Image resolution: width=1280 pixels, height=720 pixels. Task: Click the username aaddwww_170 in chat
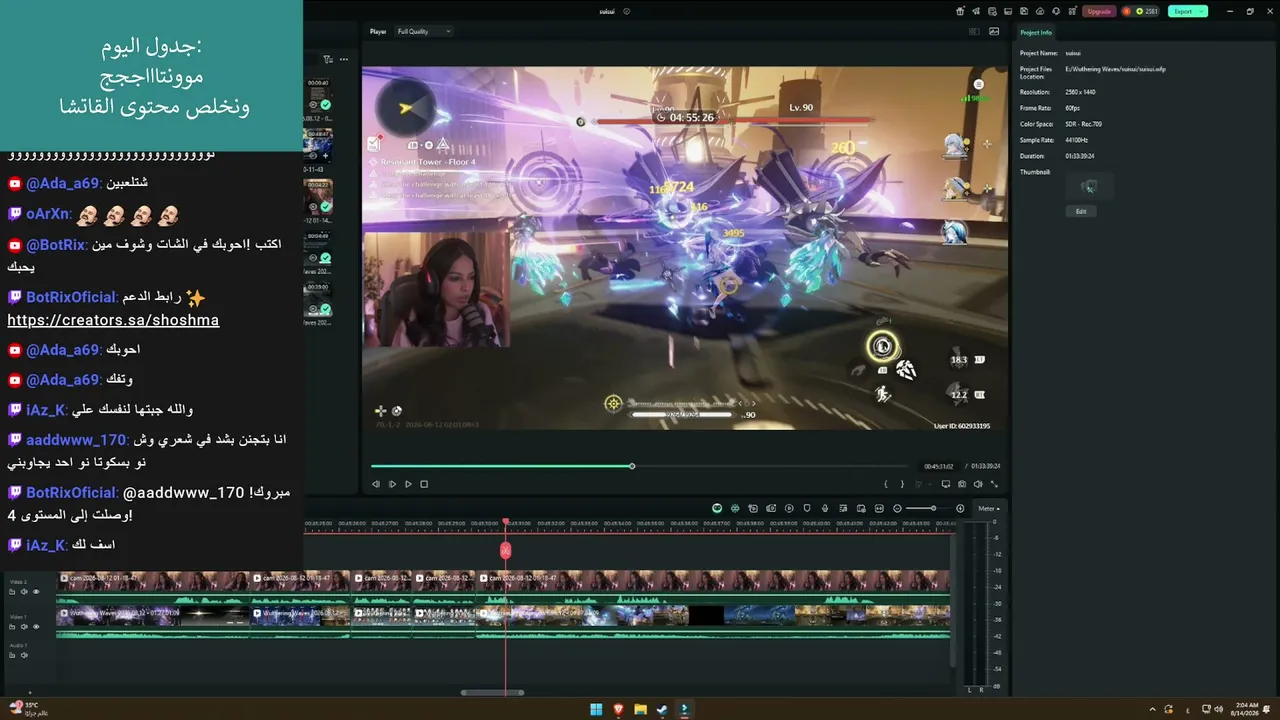(76, 440)
